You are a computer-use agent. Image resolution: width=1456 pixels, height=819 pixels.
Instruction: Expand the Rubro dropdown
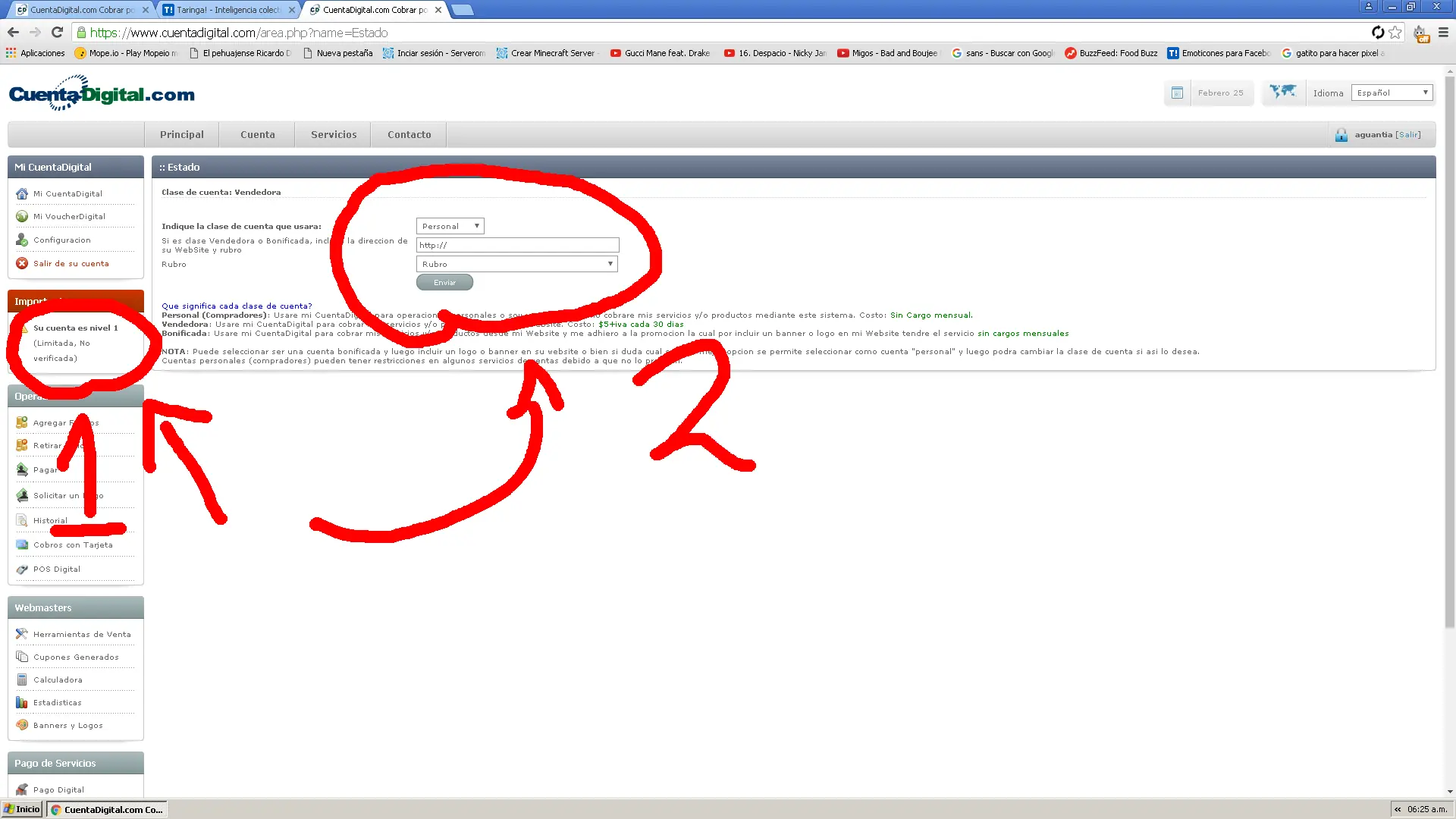517,264
